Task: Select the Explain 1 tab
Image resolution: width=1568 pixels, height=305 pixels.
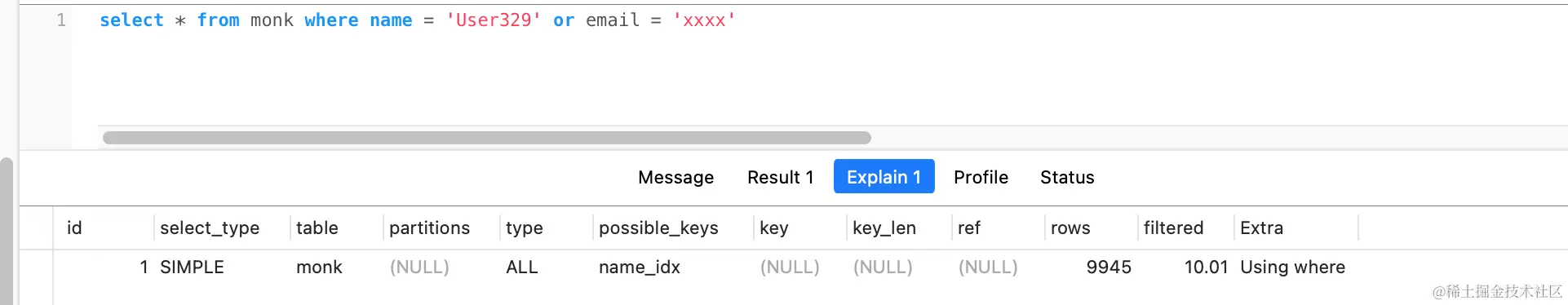Action: pyautogui.click(x=884, y=176)
